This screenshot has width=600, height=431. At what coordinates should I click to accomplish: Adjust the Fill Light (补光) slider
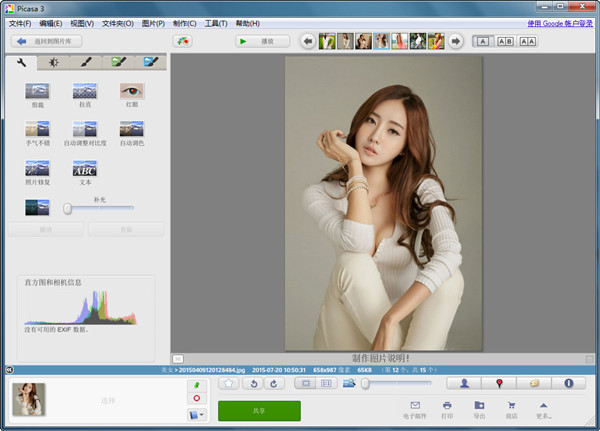(68, 208)
